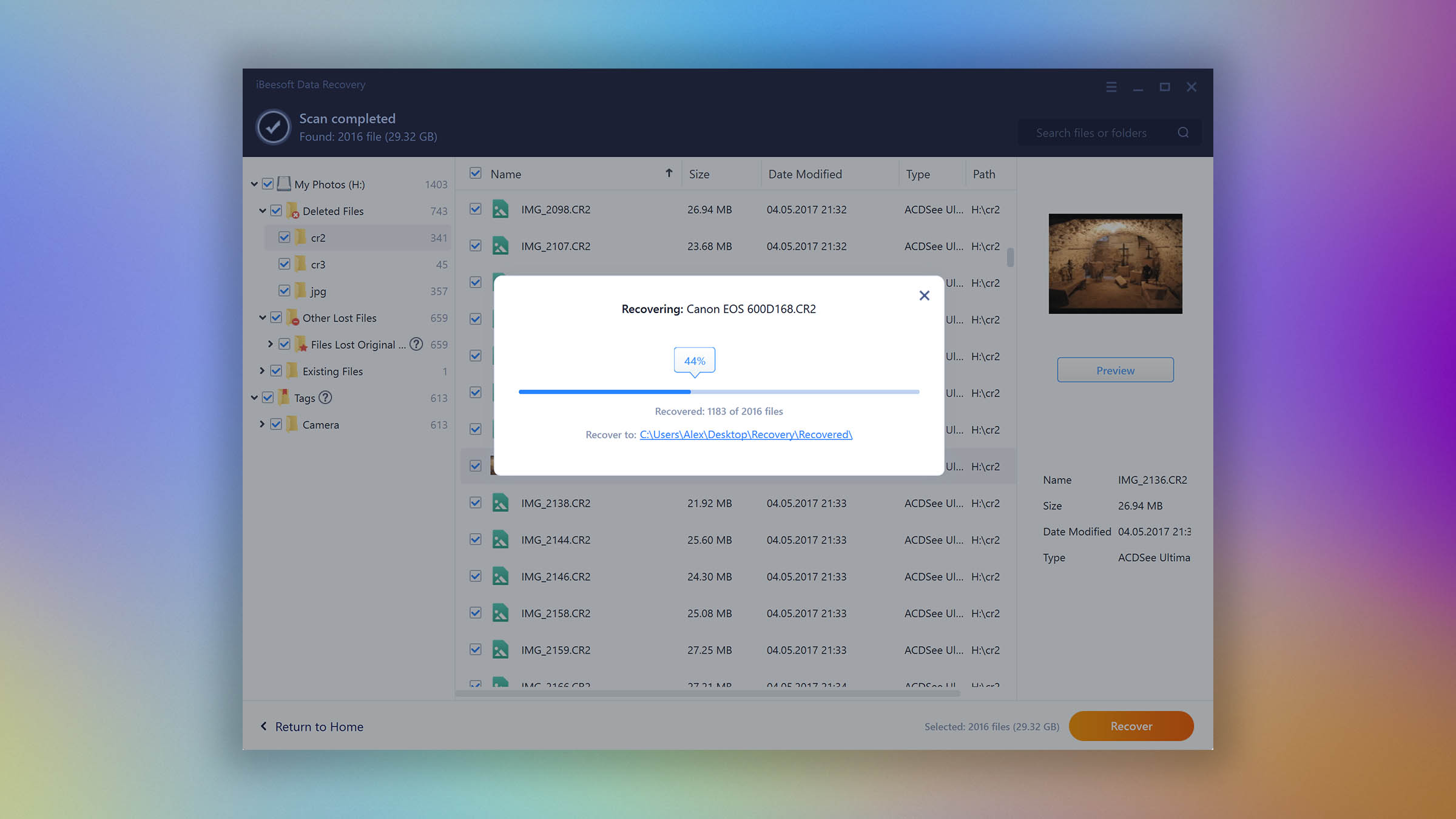
Task: Sort by the Type column header
Action: click(x=918, y=174)
